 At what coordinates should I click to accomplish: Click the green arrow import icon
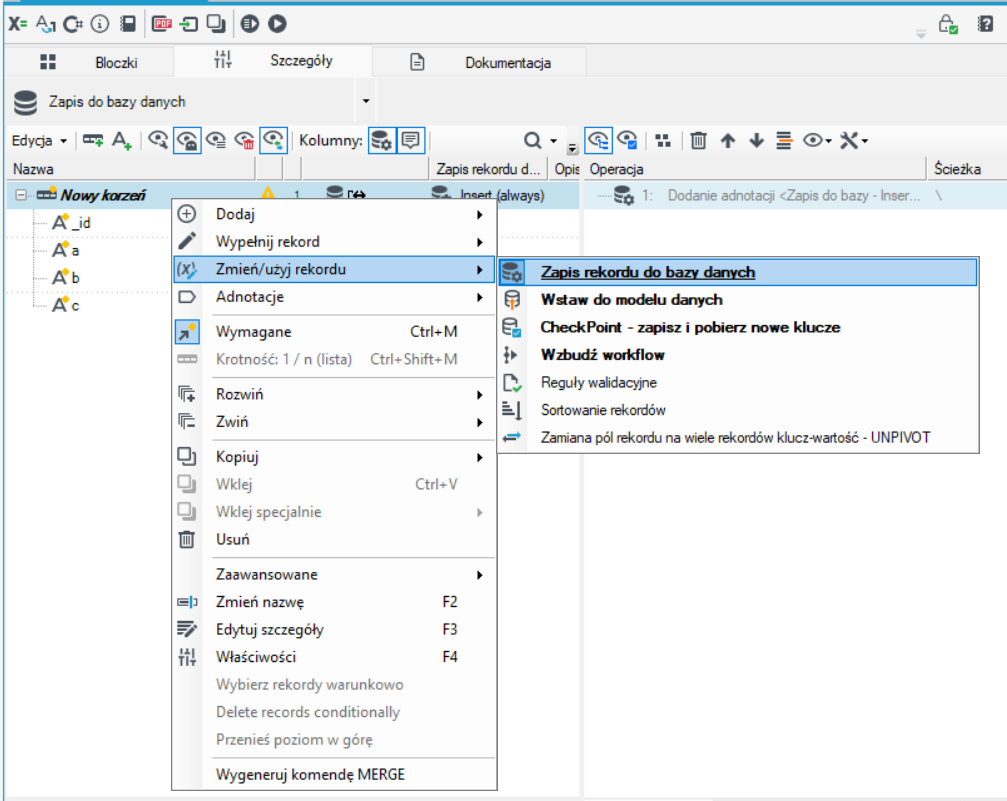(x=189, y=24)
